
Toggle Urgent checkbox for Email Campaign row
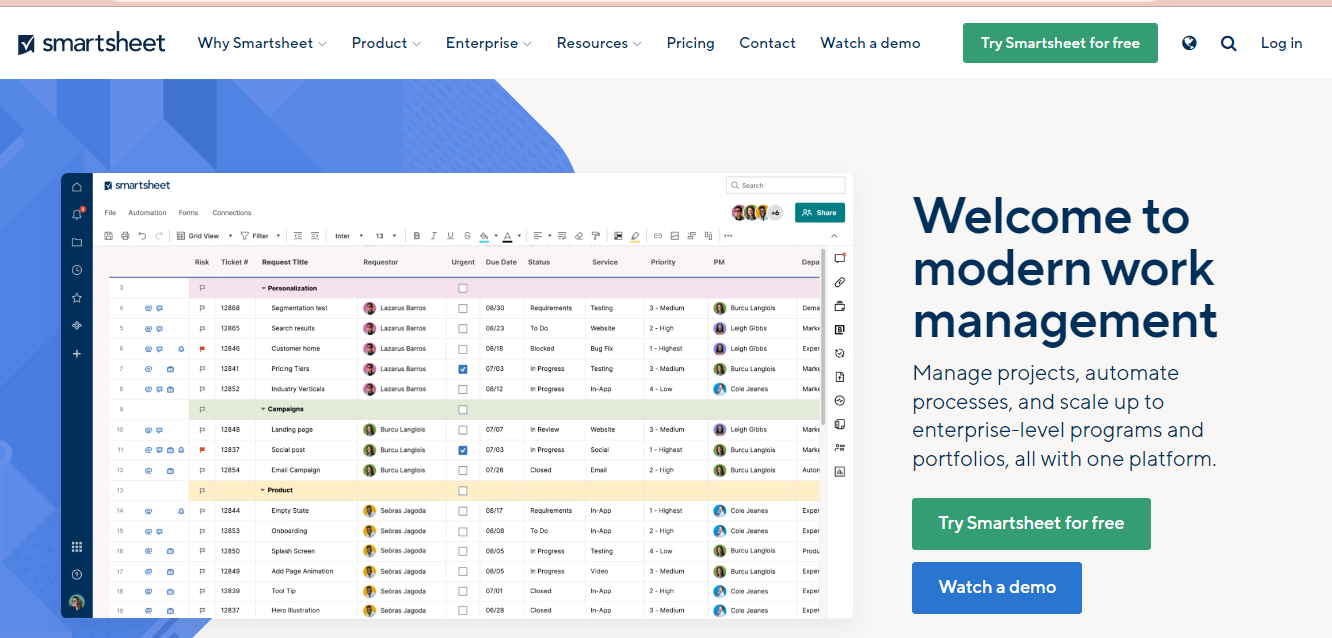pyautogui.click(x=462, y=470)
